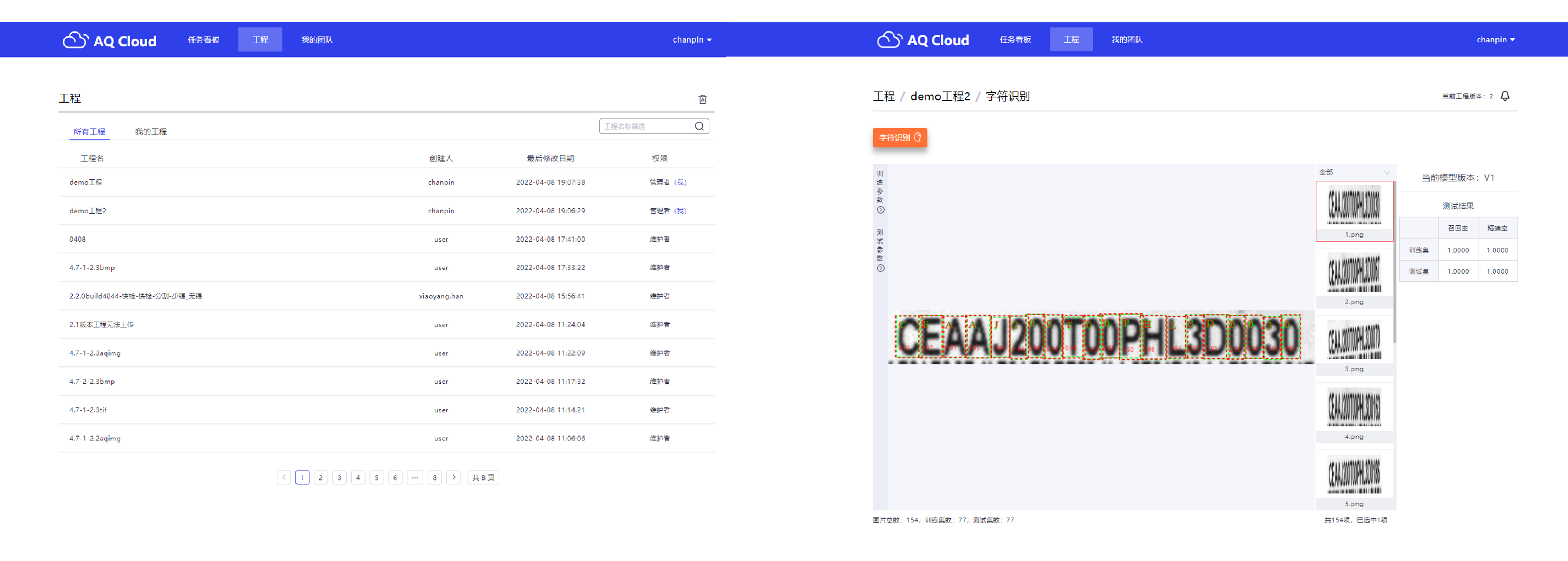Image resolution: width=1568 pixels, height=561 pixels.
Task: Click the trash icon in 工程 header
Action: pos(702,99)
